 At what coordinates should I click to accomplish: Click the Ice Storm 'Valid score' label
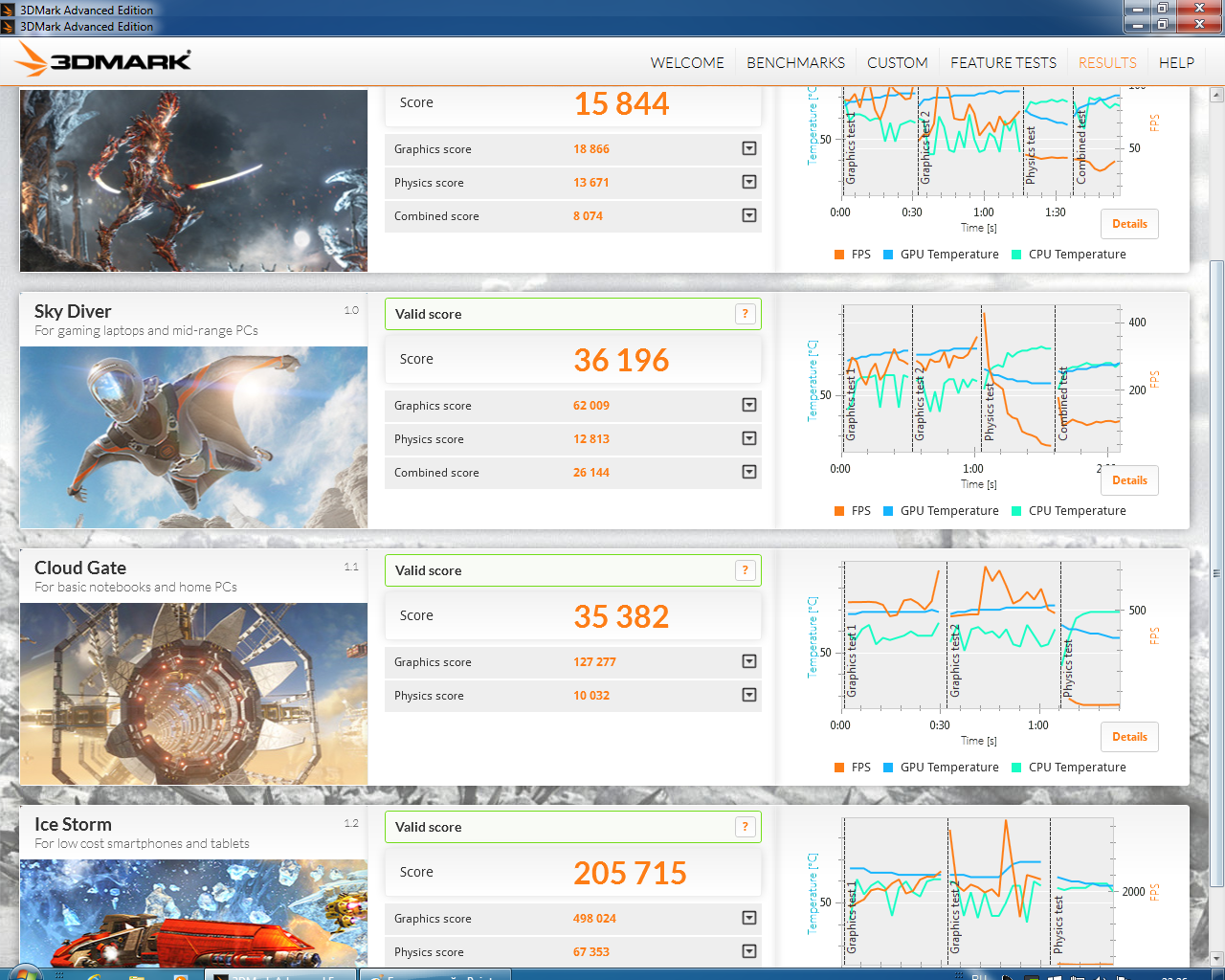(429, 827)
